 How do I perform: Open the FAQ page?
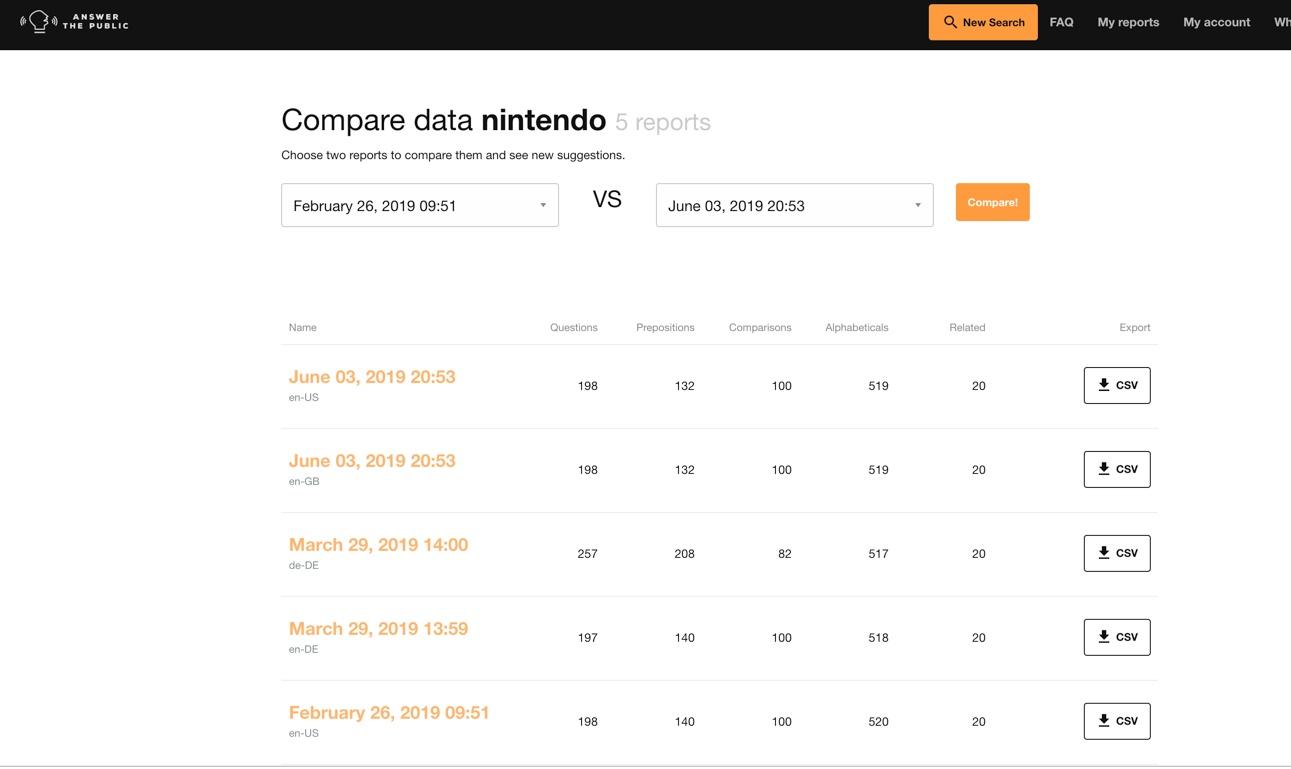pos(1061,22)
